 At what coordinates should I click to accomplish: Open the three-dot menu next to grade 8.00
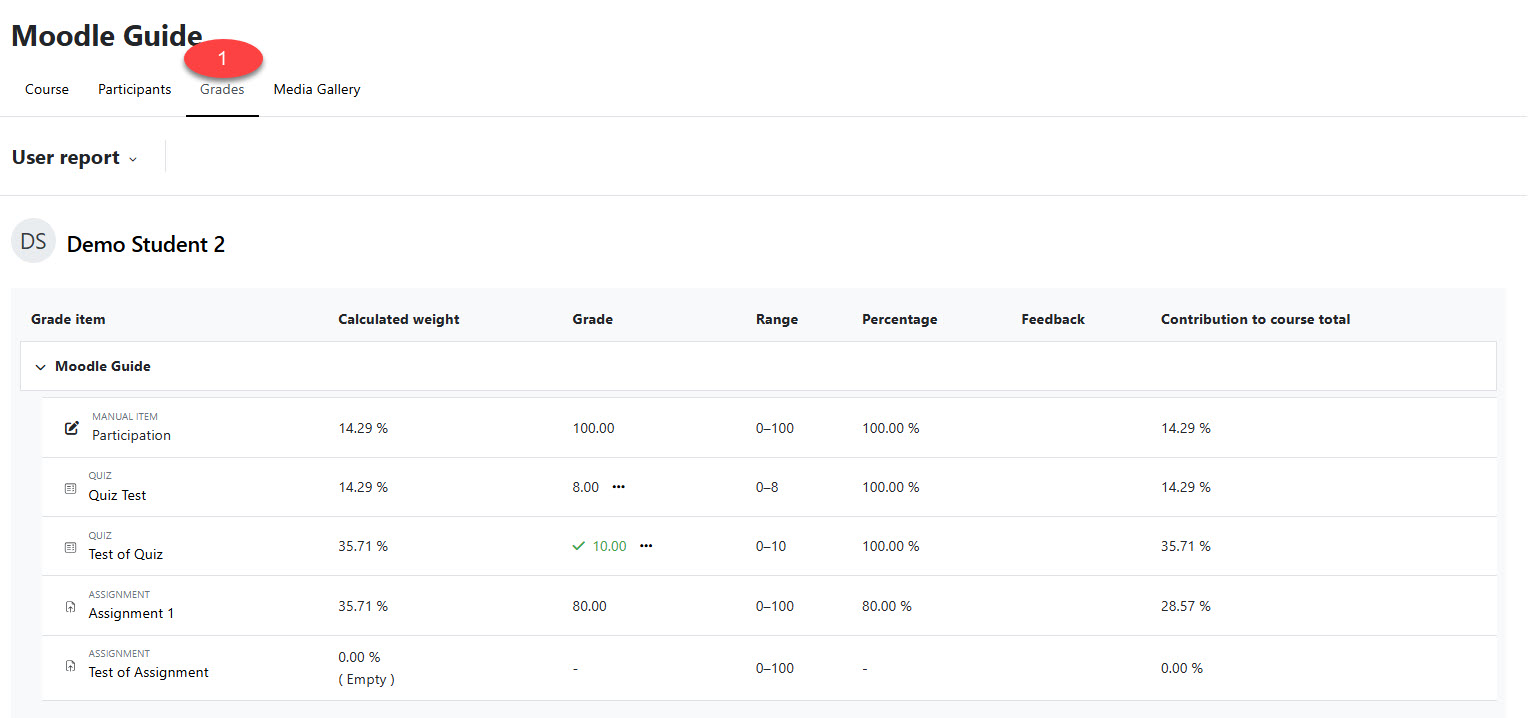[618, 487]
